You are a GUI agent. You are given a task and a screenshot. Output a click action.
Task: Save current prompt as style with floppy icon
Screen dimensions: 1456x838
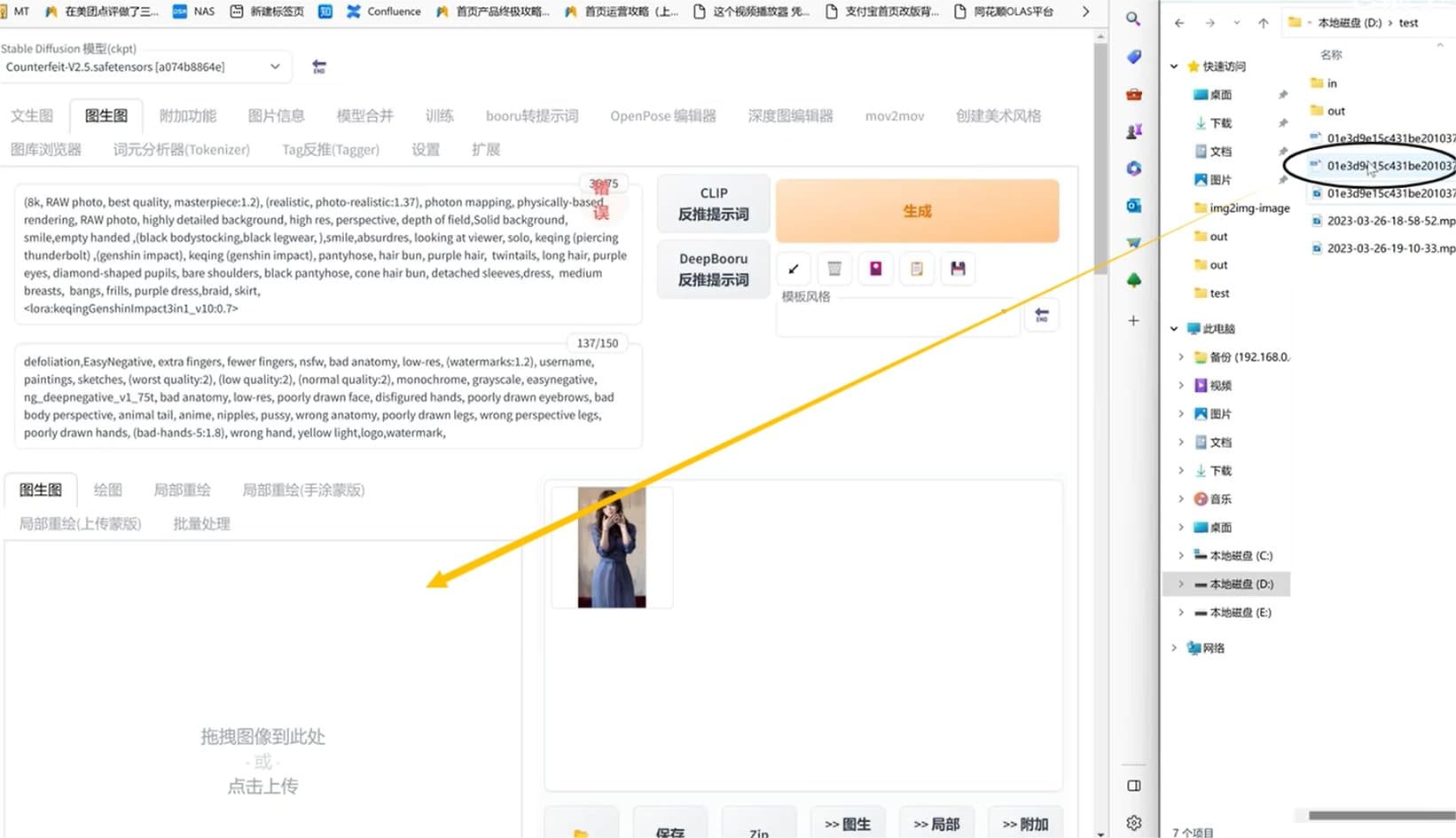(958, 269)
